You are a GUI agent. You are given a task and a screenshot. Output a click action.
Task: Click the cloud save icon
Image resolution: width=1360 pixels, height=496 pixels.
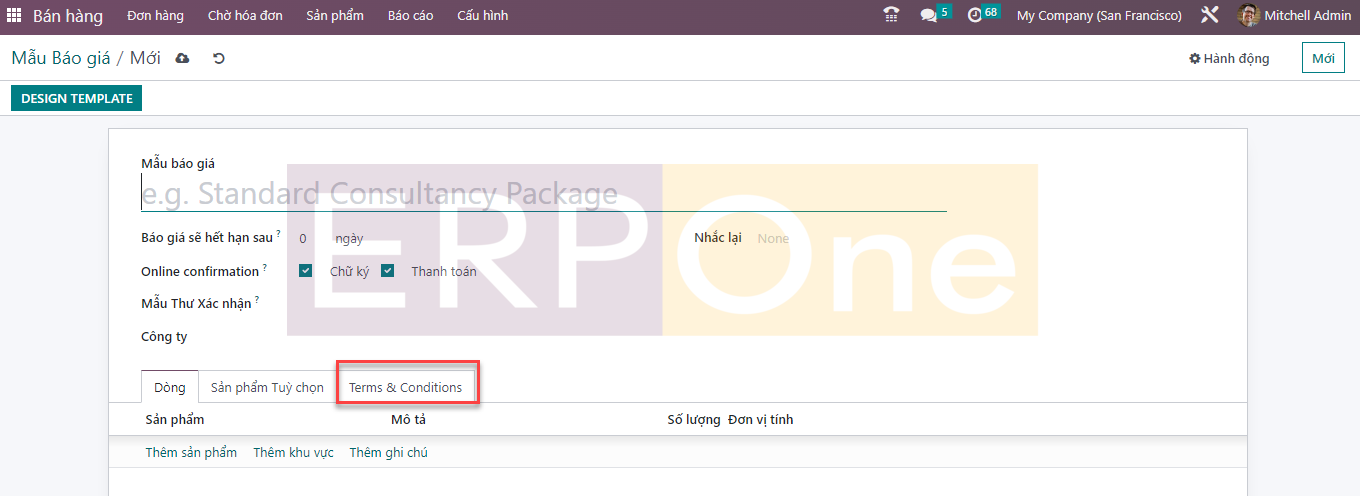point(182,59)
